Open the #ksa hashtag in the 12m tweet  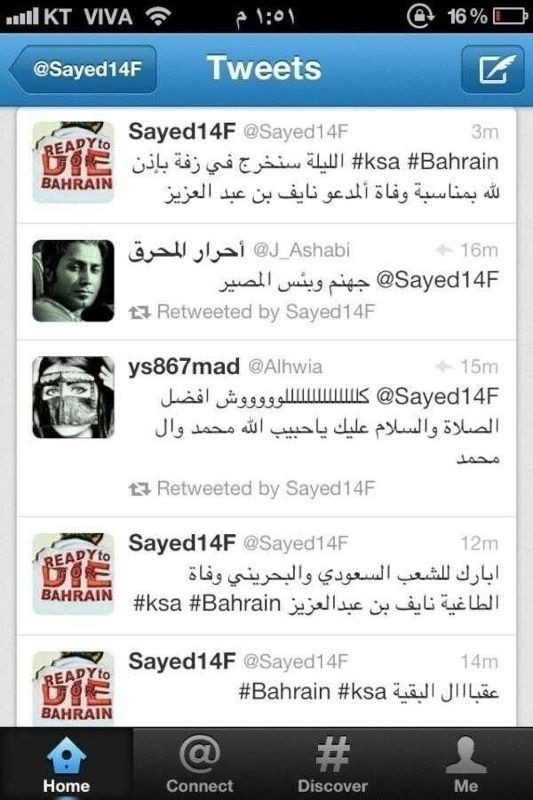[x=158, y=604]
